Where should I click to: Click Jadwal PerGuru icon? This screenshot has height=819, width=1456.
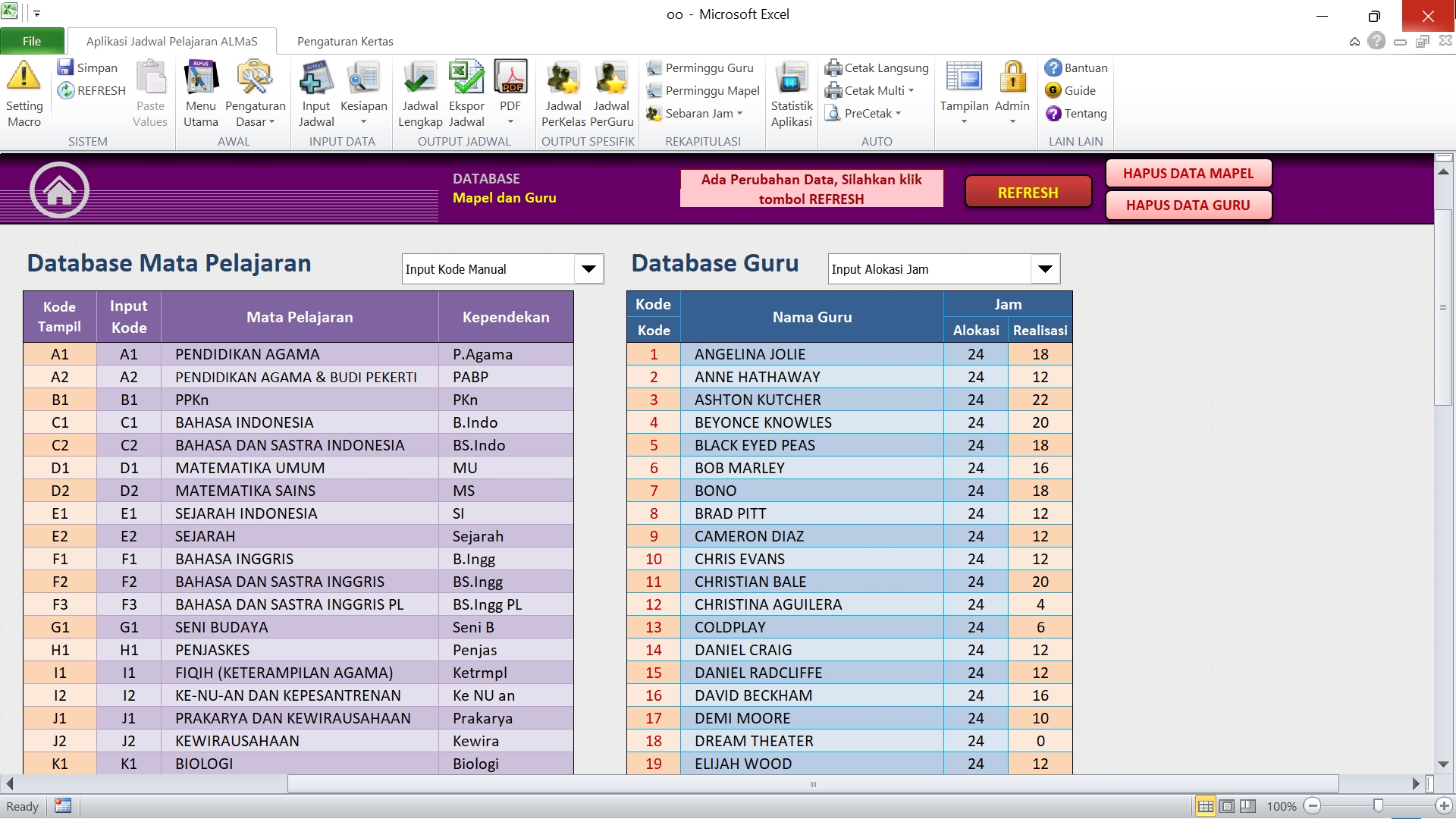click(611, 78)
